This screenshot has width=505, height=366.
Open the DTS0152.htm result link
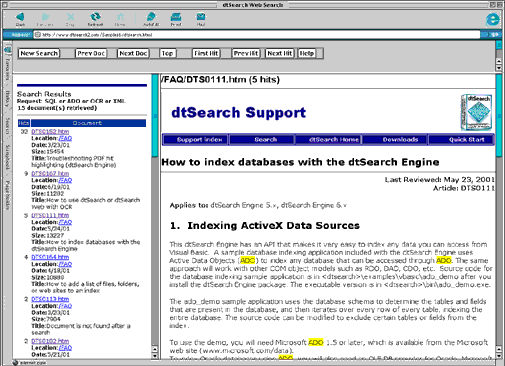(x=50, y=132)
